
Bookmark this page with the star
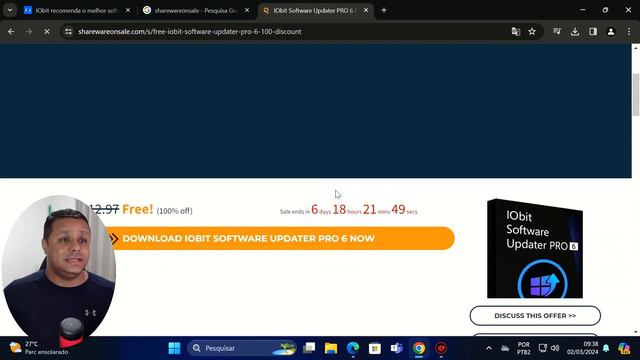[532, 31]
